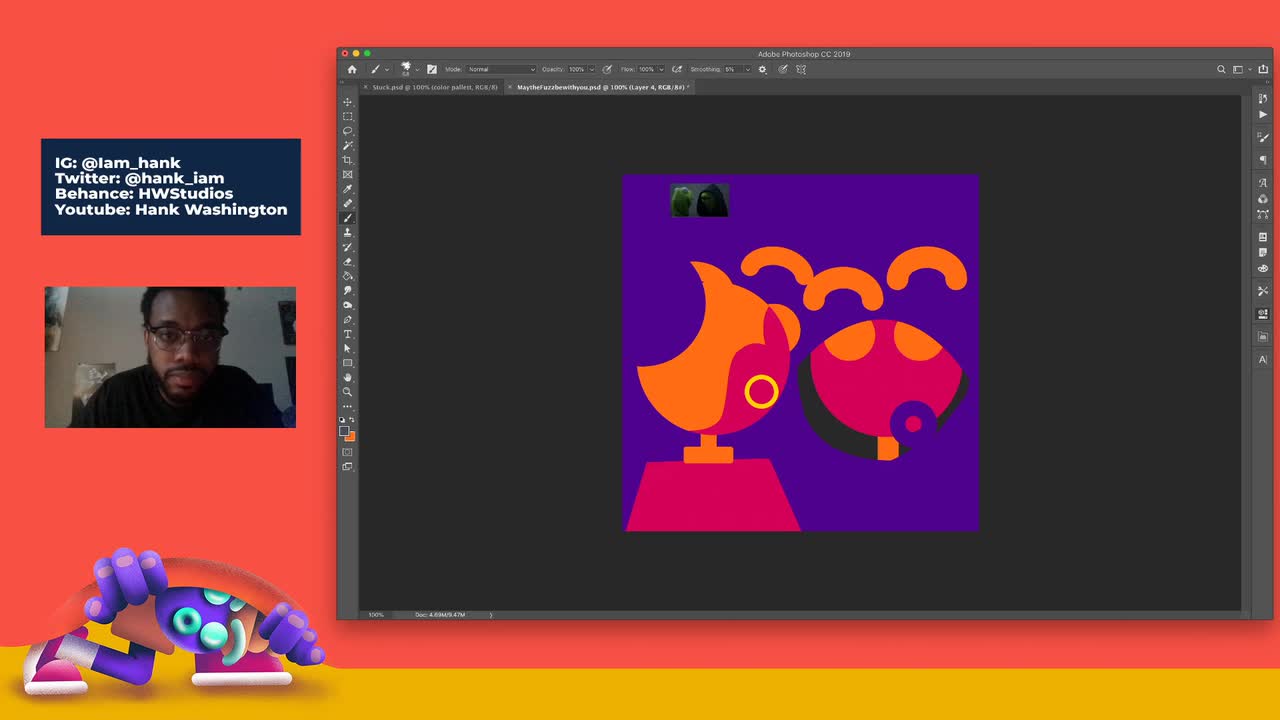Open the Share button at top right
The width and height of the screenshot is (1280, 720).
[1263, 70]
